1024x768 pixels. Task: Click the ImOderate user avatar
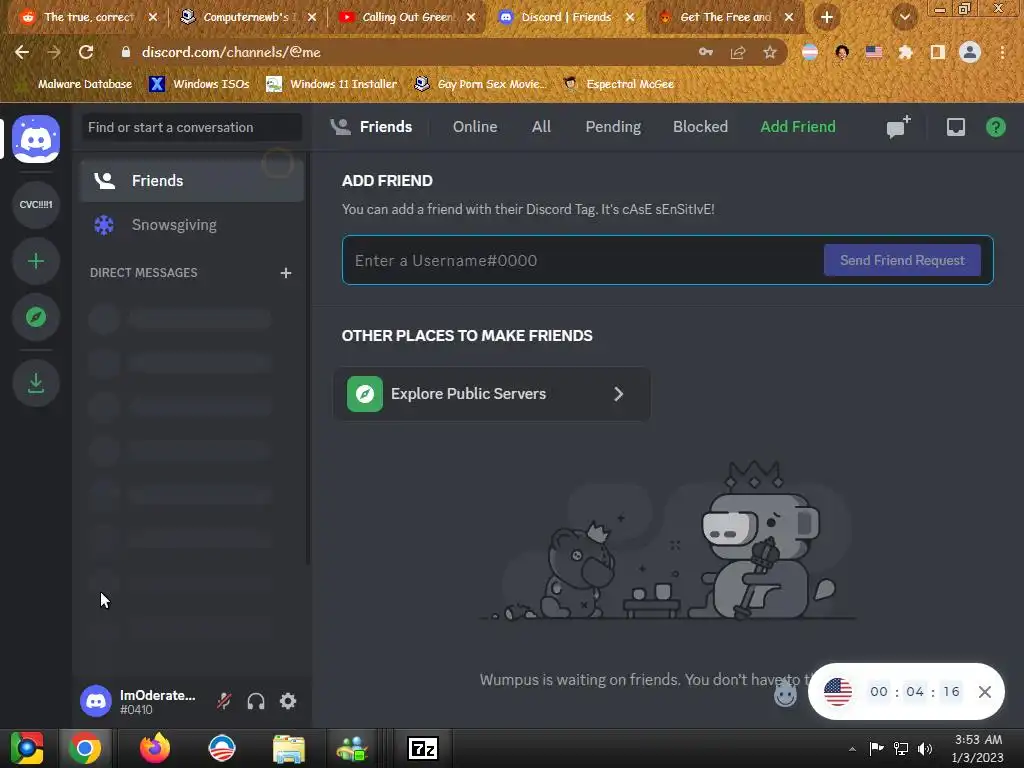coord(96,701)
